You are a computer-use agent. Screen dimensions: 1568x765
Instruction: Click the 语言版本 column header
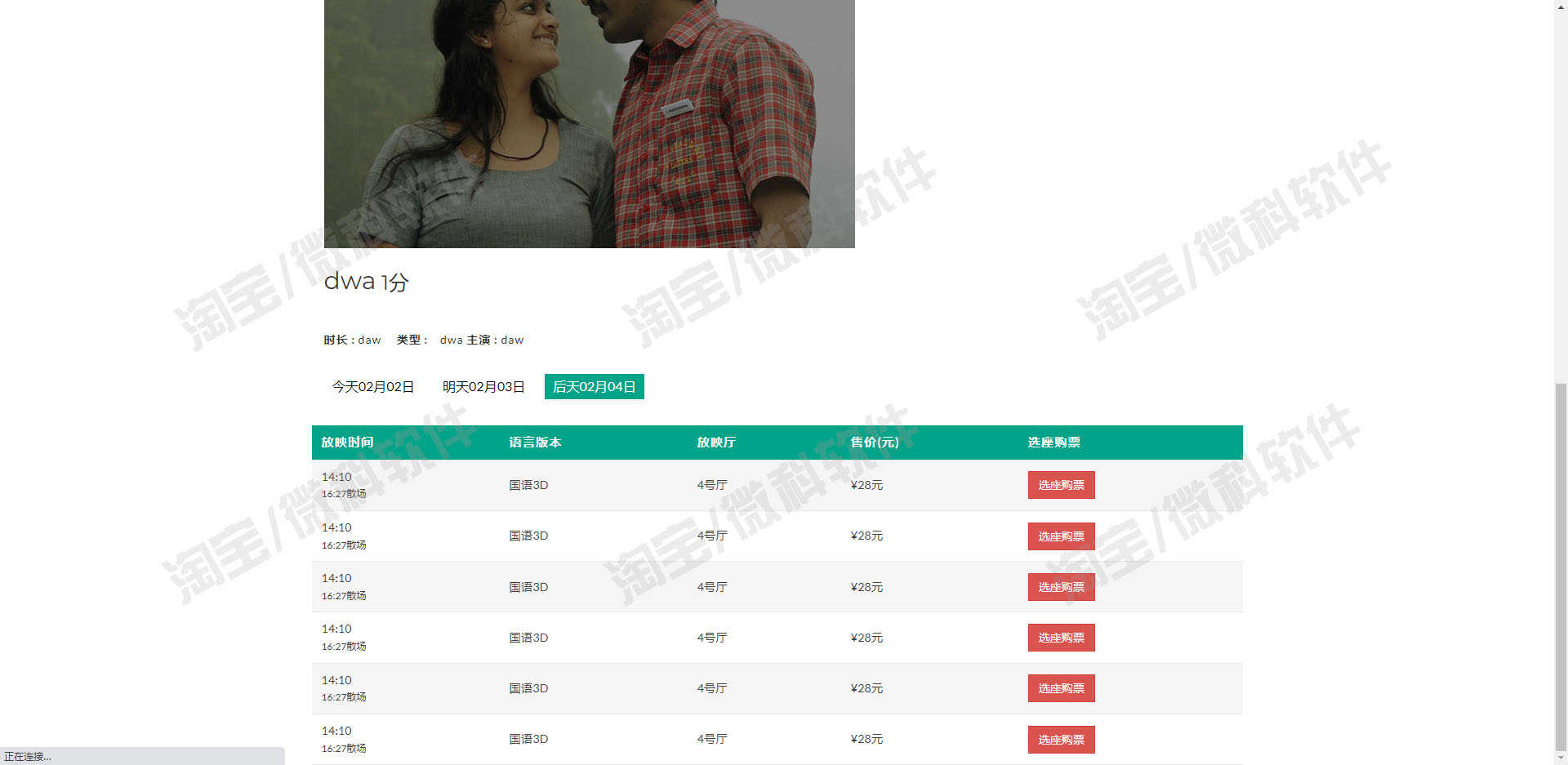535,442
